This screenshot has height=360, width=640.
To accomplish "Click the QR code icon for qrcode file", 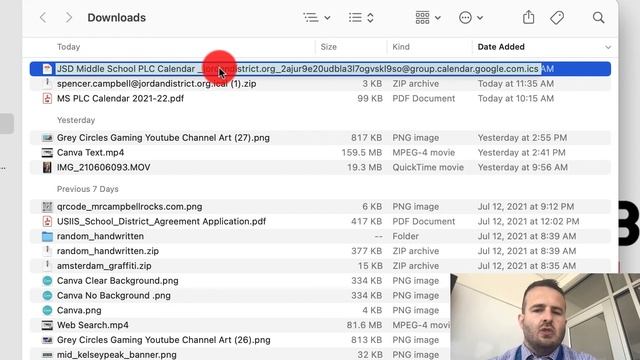I will click(47, 207).
